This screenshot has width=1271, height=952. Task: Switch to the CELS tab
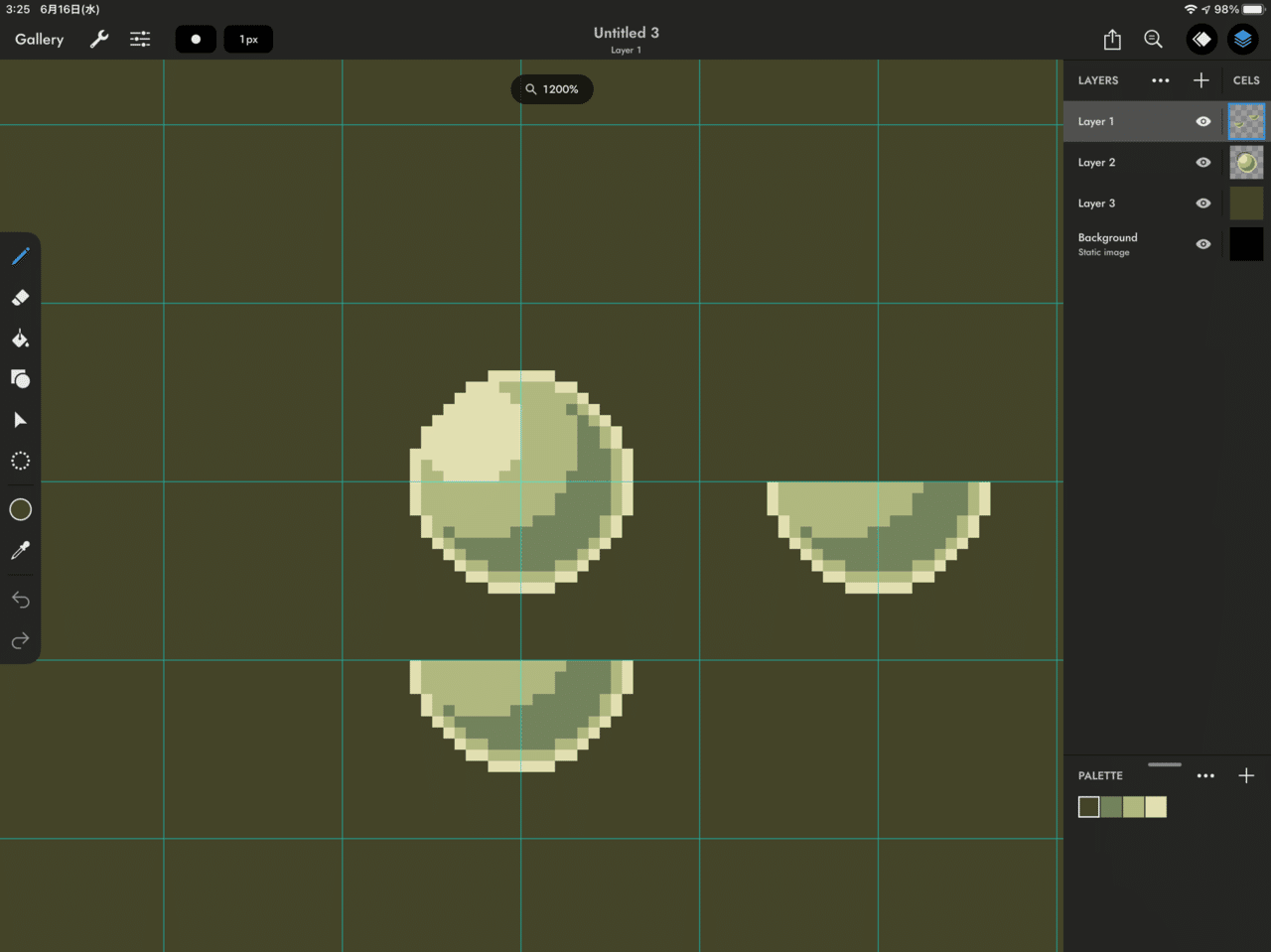(x=1246, y=80)
